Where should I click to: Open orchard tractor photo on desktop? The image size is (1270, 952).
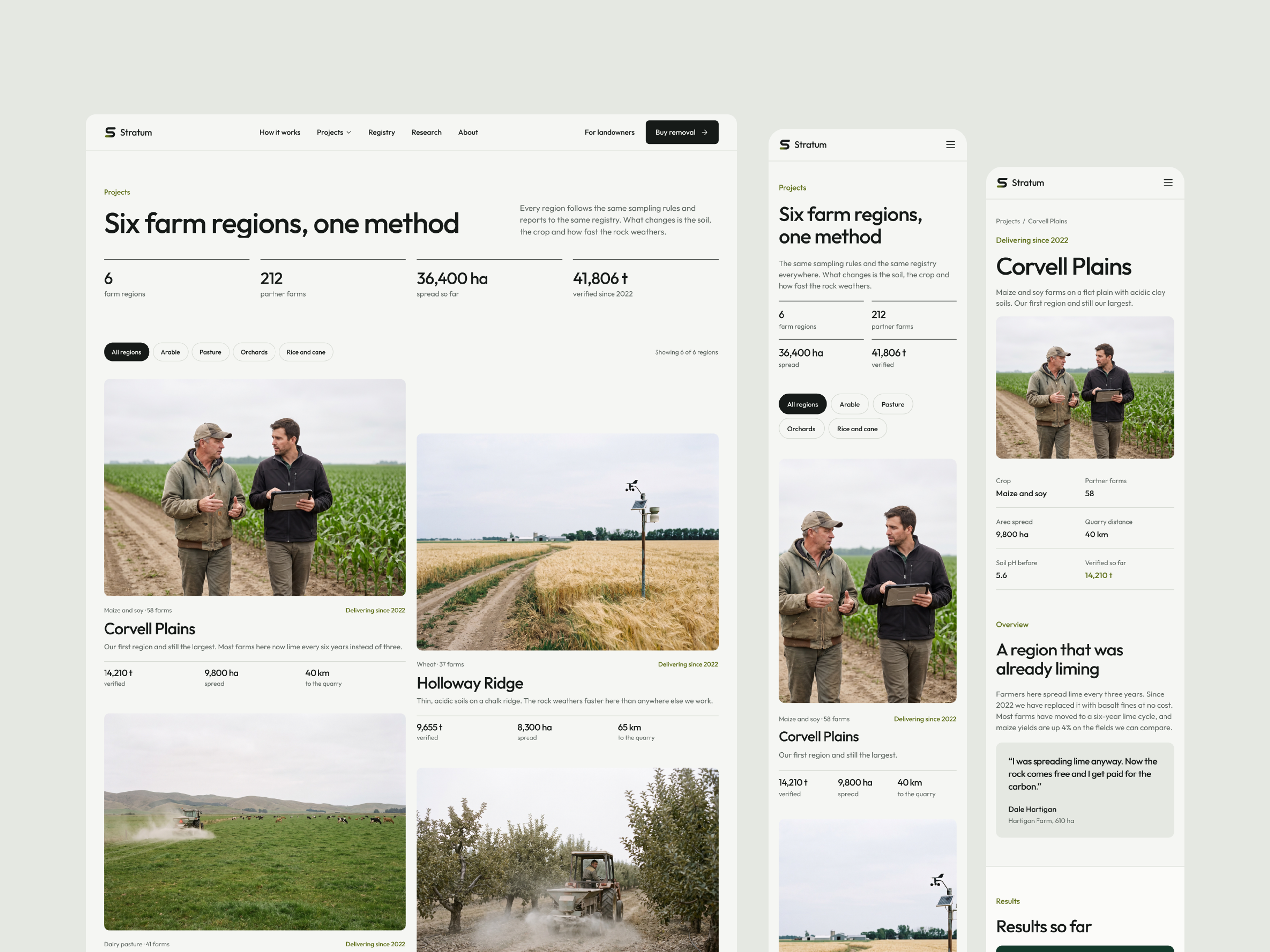567,860
